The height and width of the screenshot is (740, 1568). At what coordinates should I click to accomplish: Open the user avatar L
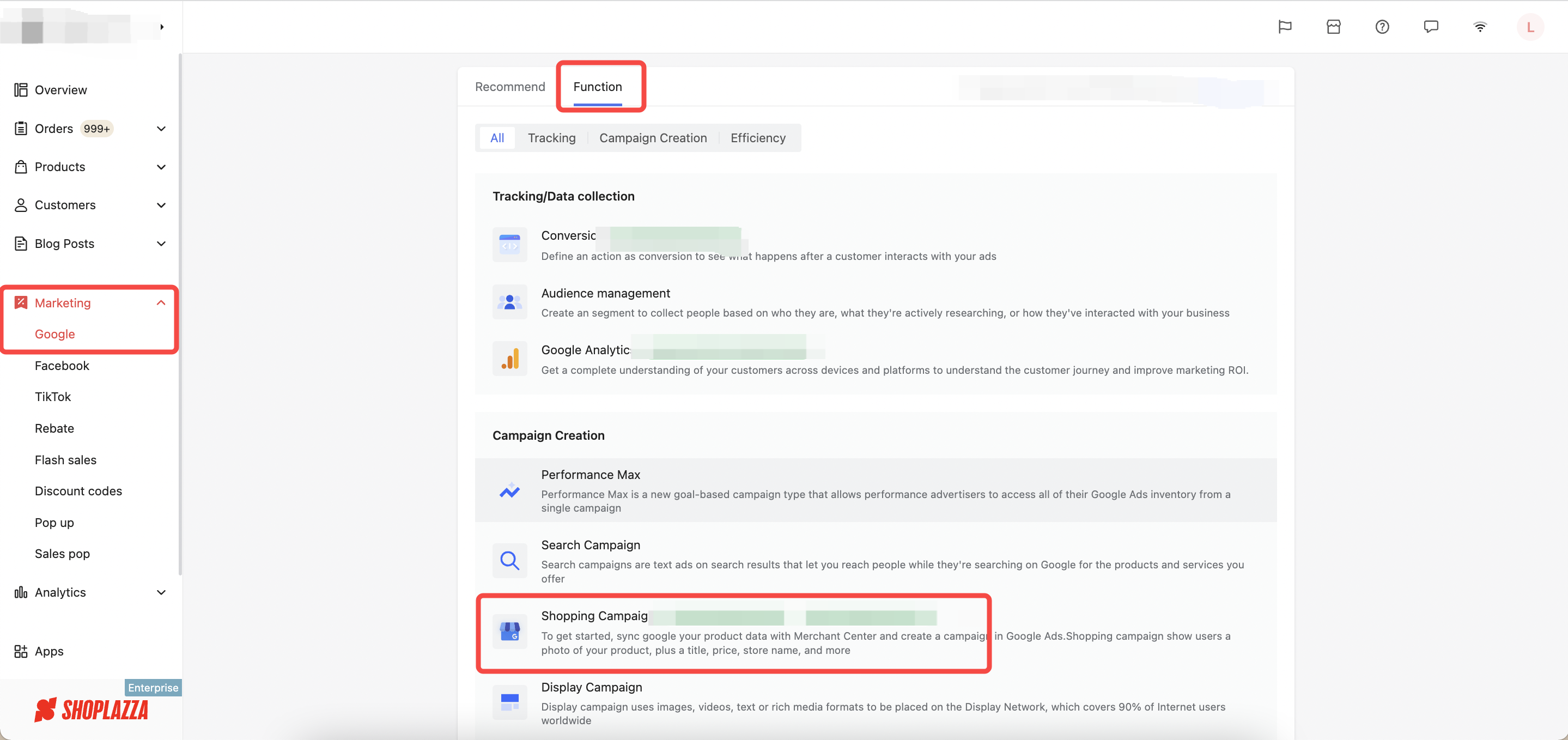pyautogui.click(x=1530, y=27)
